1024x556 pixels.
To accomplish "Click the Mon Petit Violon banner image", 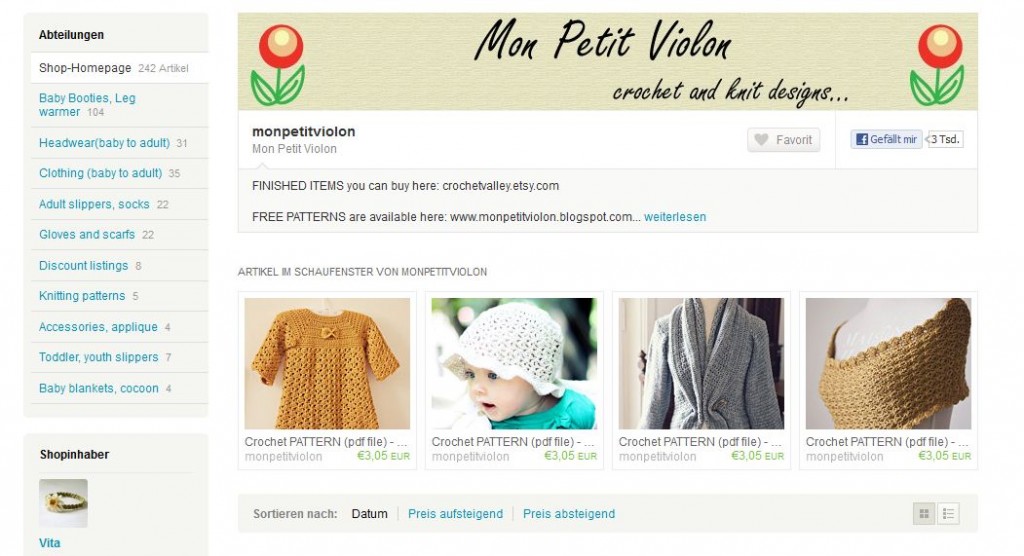I will coord(607,61).
